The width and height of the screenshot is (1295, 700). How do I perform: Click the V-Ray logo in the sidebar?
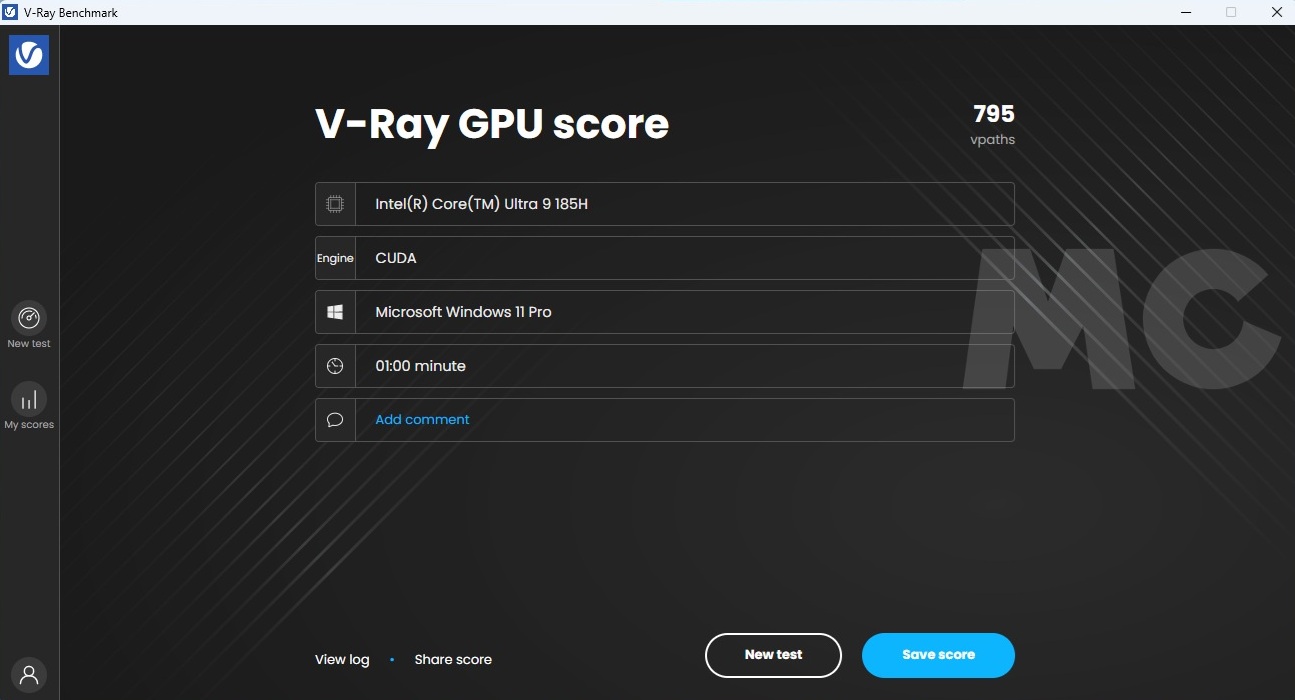click(29, 55)
